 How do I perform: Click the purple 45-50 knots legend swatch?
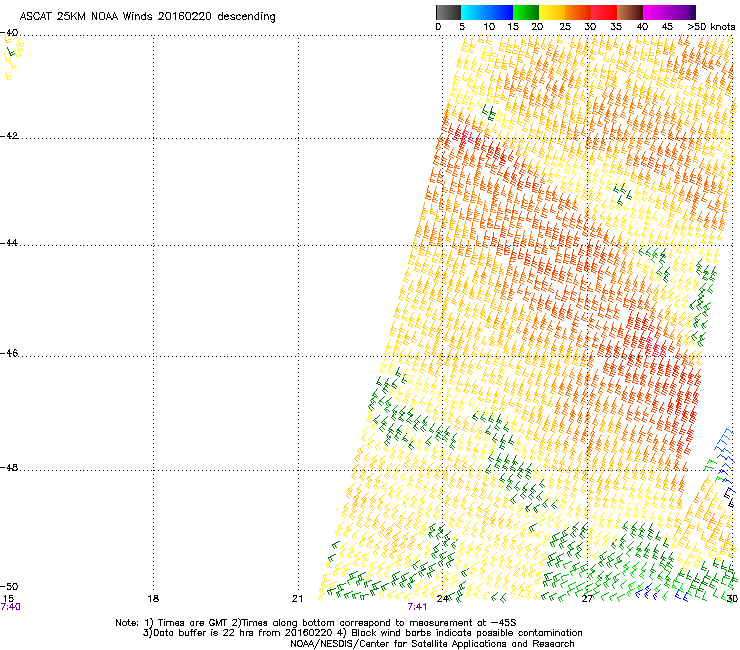click(x=682, y=12)
